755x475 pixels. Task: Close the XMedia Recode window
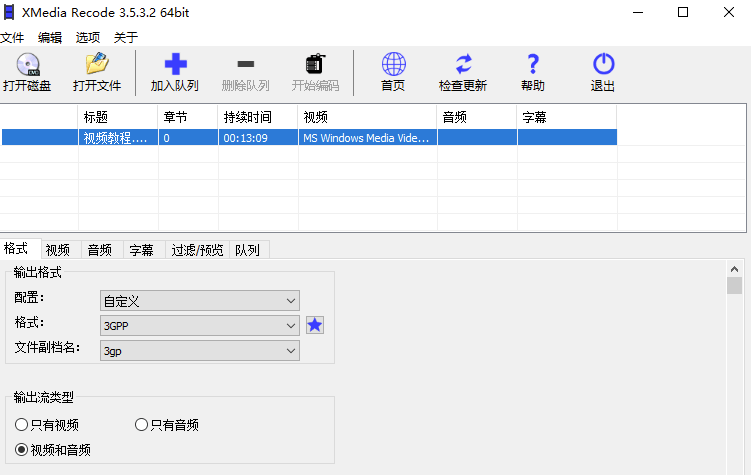click(x=729, y=13)
